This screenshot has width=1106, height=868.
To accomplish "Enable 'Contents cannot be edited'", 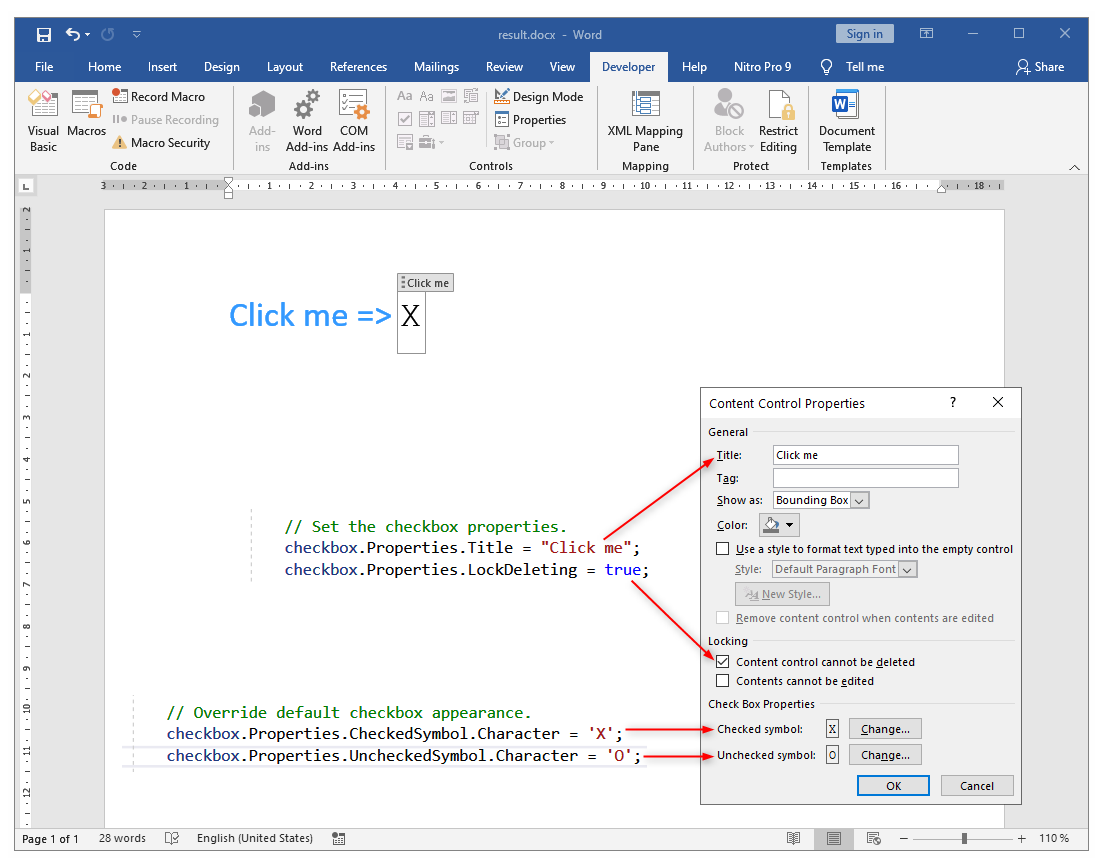I will coord(723,681).
